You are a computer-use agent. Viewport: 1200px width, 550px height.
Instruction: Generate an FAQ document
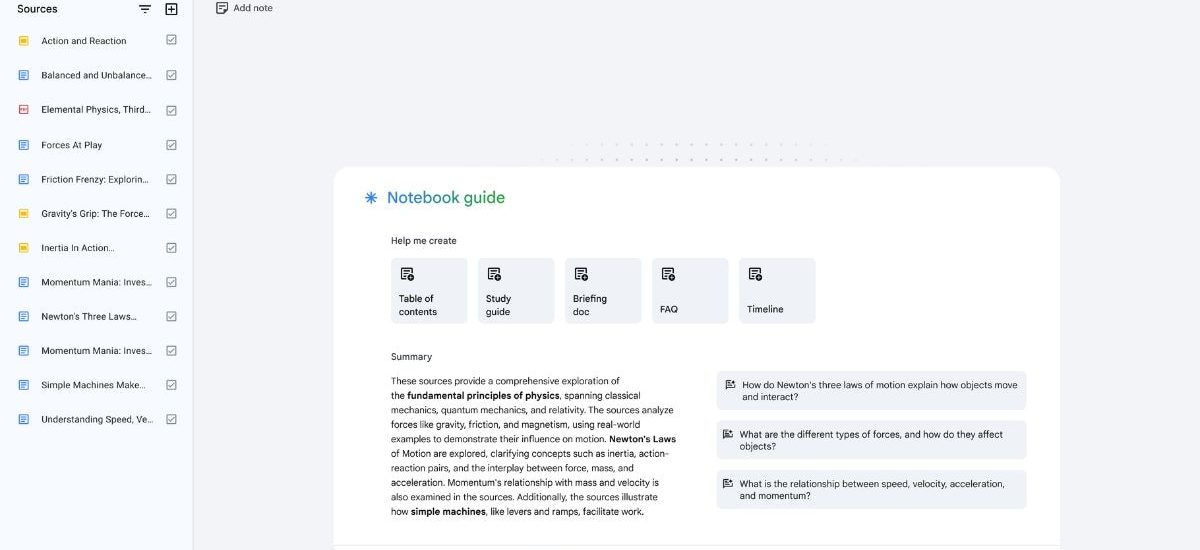690,291
